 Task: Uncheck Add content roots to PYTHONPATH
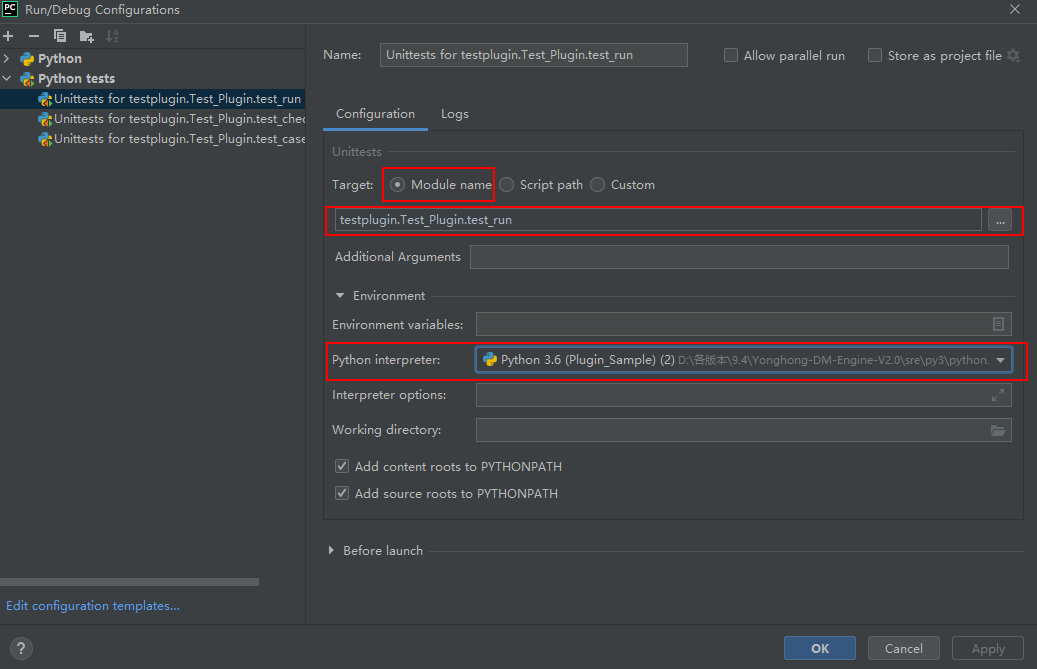coord(342,467)
